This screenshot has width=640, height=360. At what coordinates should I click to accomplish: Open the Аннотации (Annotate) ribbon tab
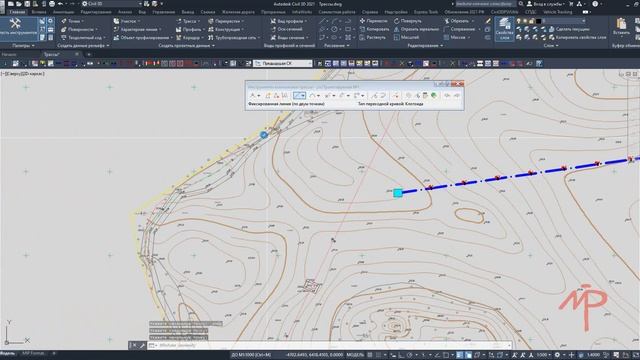tap(64, 12)
